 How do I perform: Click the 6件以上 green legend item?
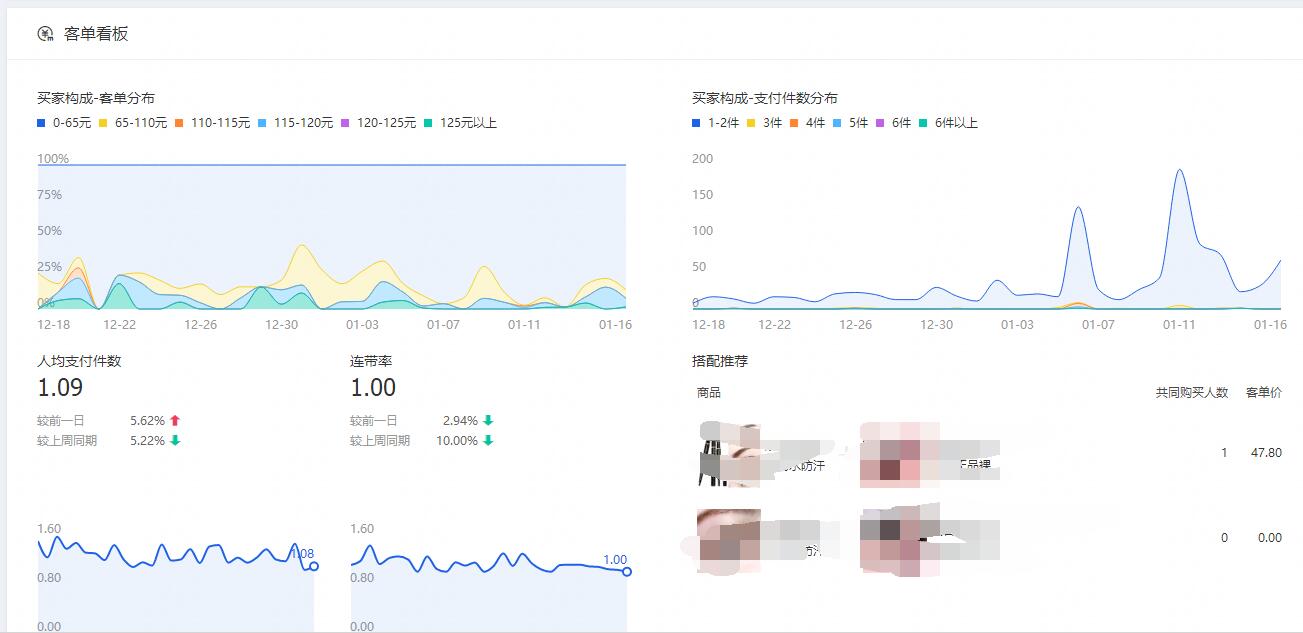[948, 123]
